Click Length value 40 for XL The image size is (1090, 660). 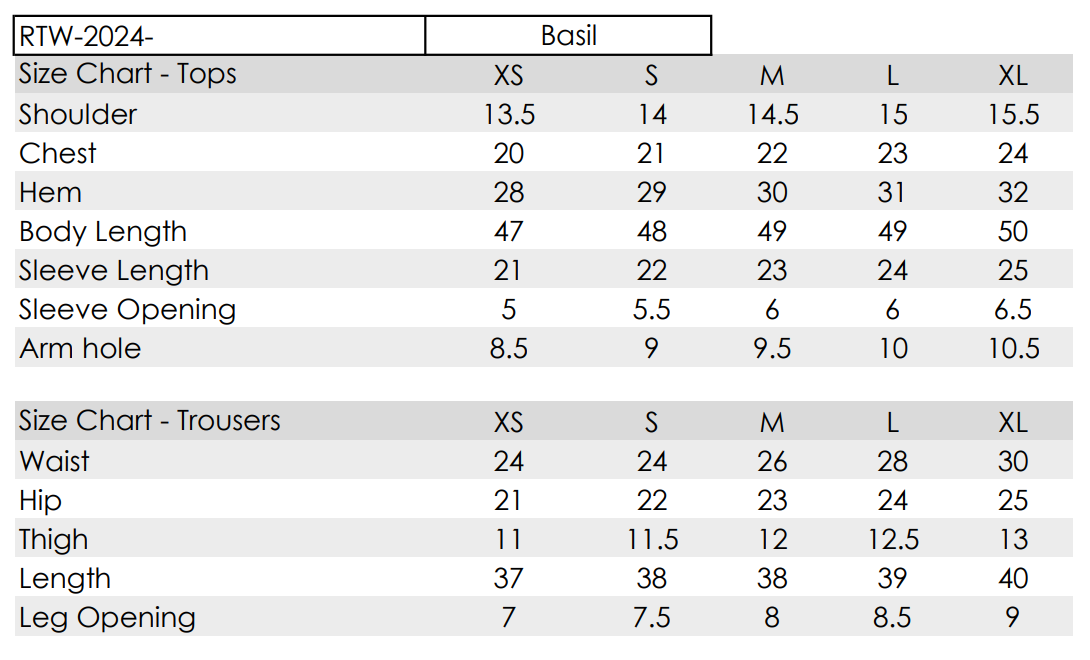[1013, 578]
